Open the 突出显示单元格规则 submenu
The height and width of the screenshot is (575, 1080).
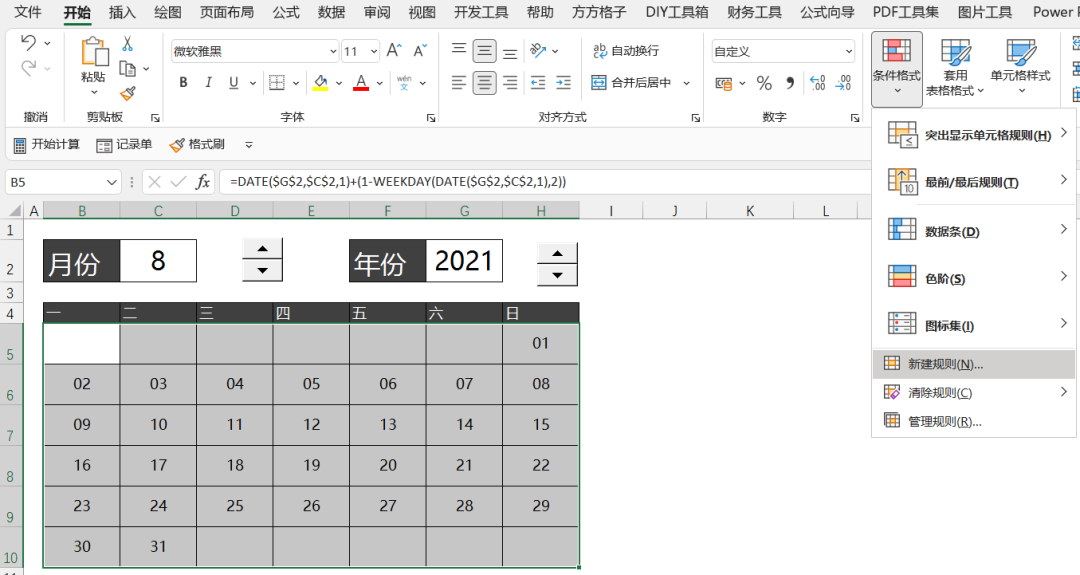pos(974,135)
